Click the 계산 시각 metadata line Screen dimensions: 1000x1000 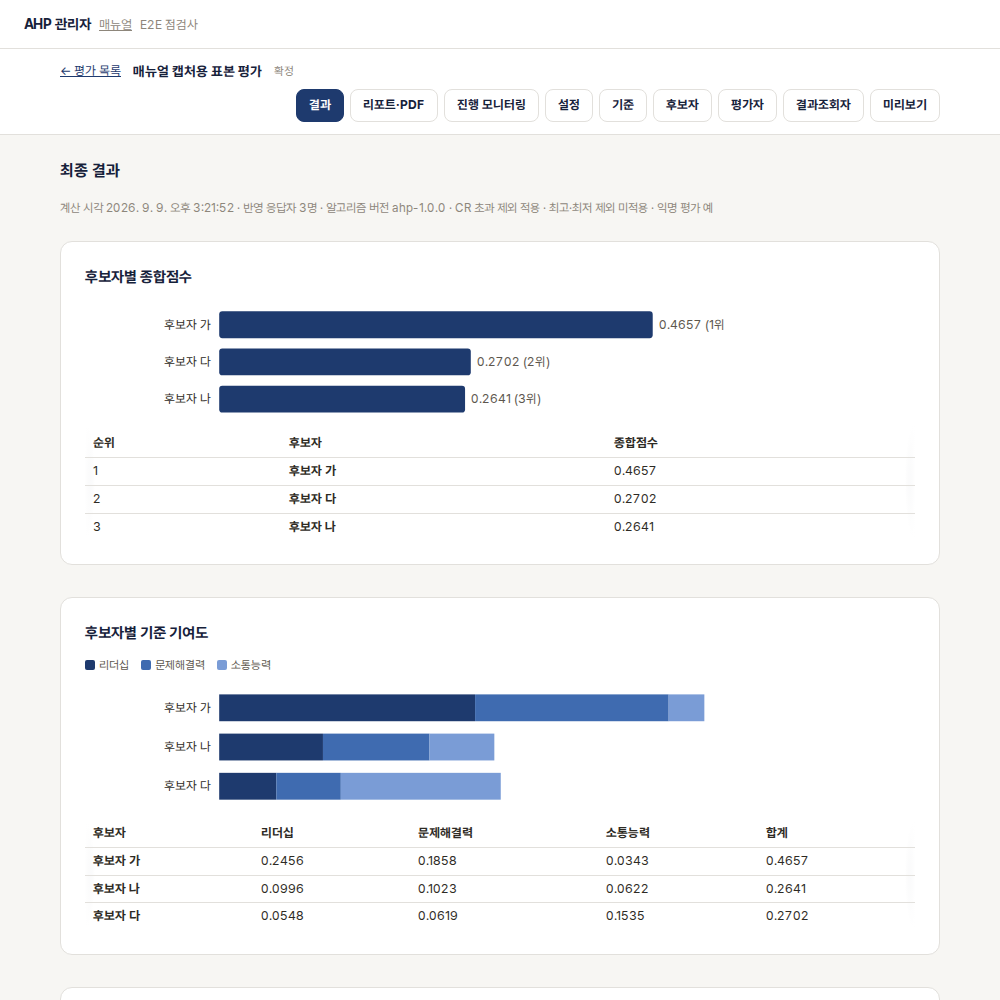tap(386, 208)
